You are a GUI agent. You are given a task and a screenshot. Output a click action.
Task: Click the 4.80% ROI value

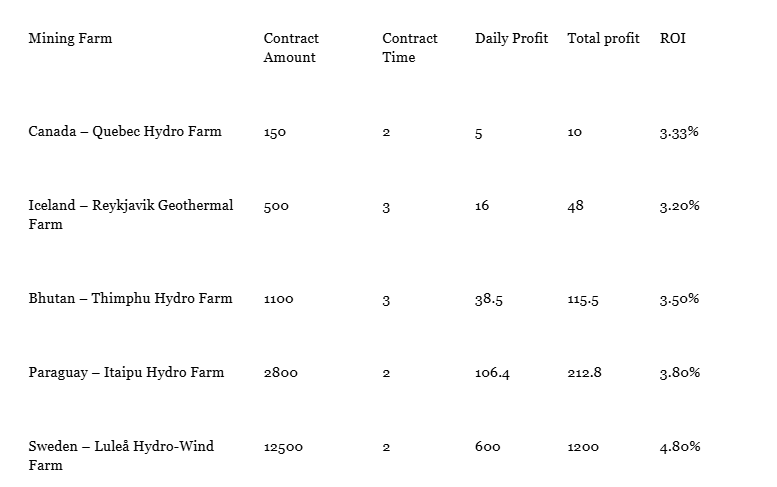click(680, 448)
